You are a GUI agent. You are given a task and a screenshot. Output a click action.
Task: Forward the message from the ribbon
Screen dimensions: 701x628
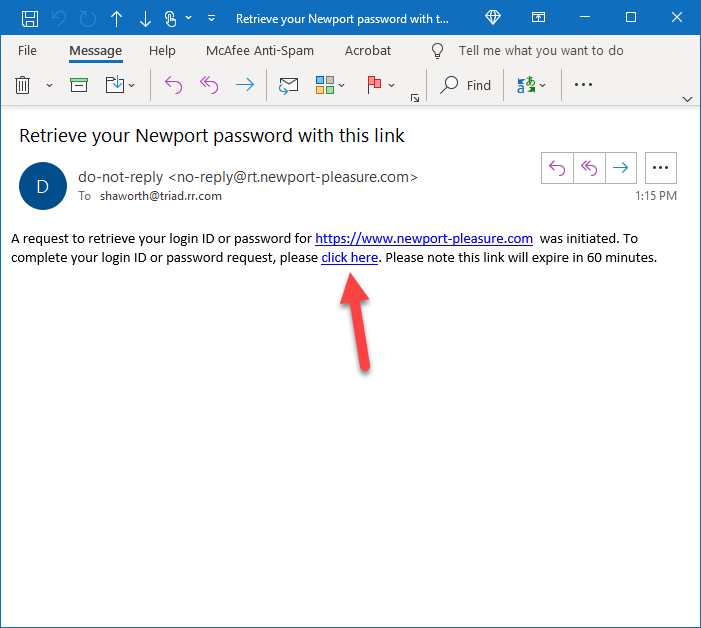(x=245, y=84)
